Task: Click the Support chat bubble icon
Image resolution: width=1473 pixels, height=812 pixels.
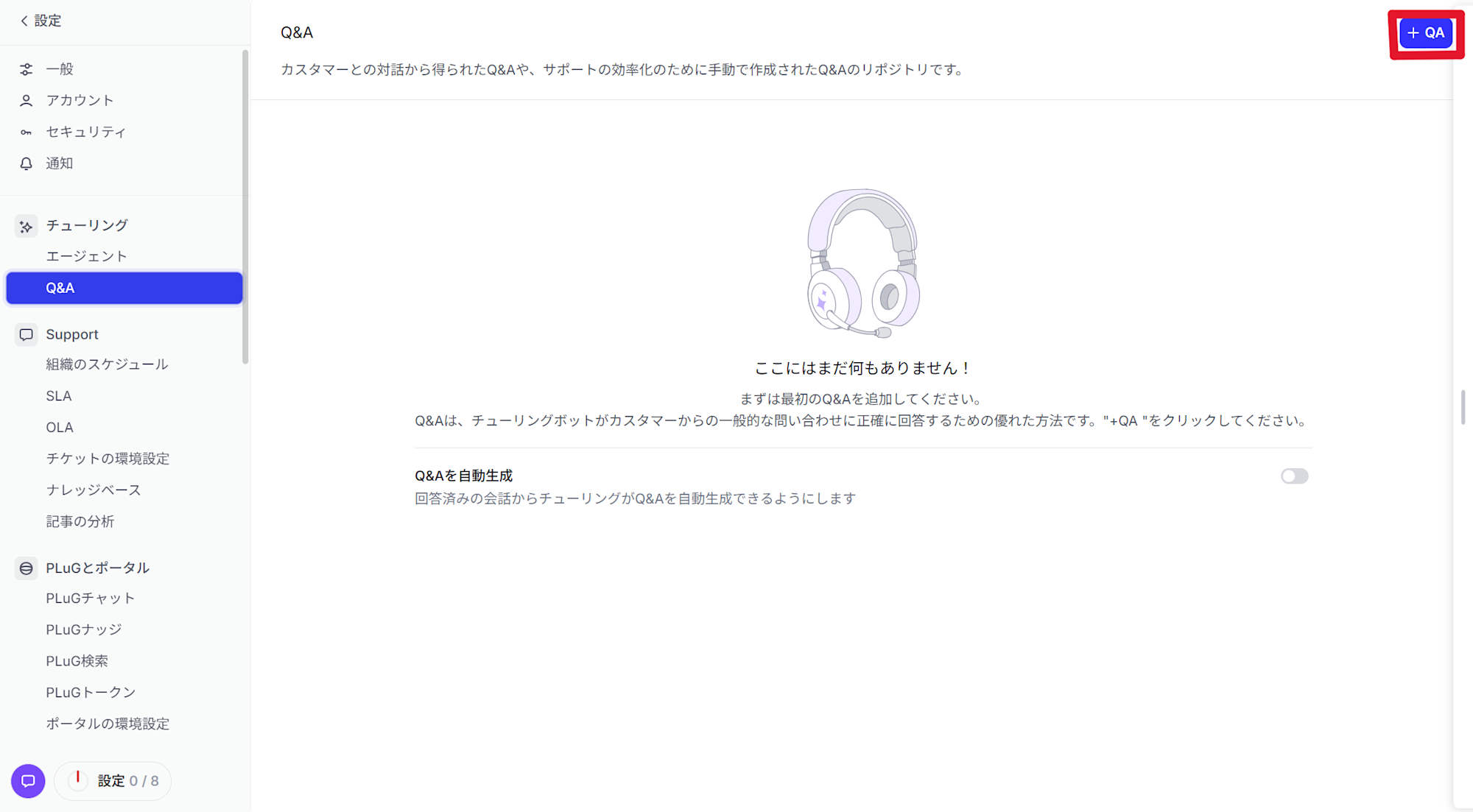Action: pyautogui.click(x=27, y=334)
